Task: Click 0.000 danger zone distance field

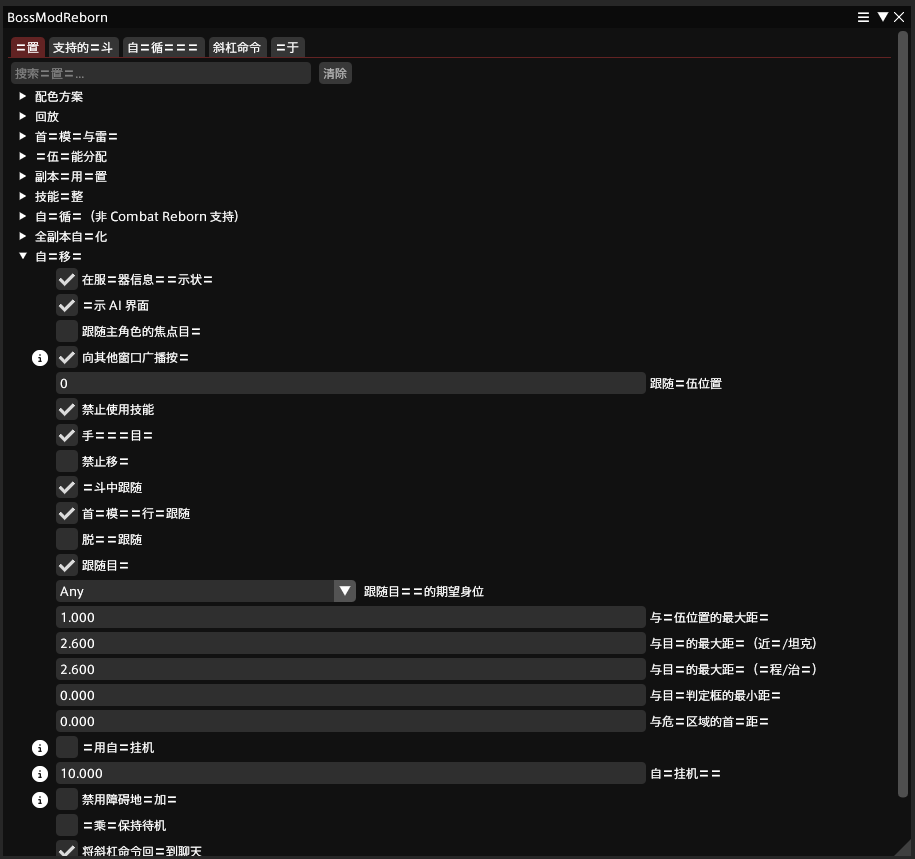Action: pyautogui.click(x=351, y=721)
